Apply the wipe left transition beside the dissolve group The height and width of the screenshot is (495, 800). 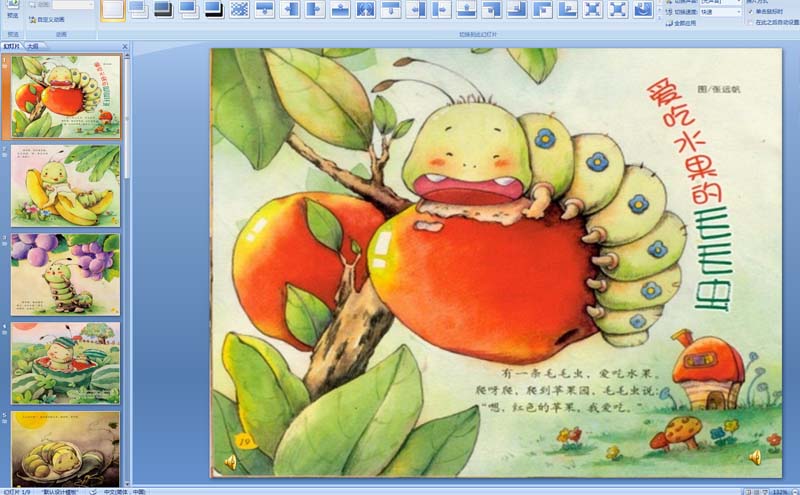[x=290, y=10]
